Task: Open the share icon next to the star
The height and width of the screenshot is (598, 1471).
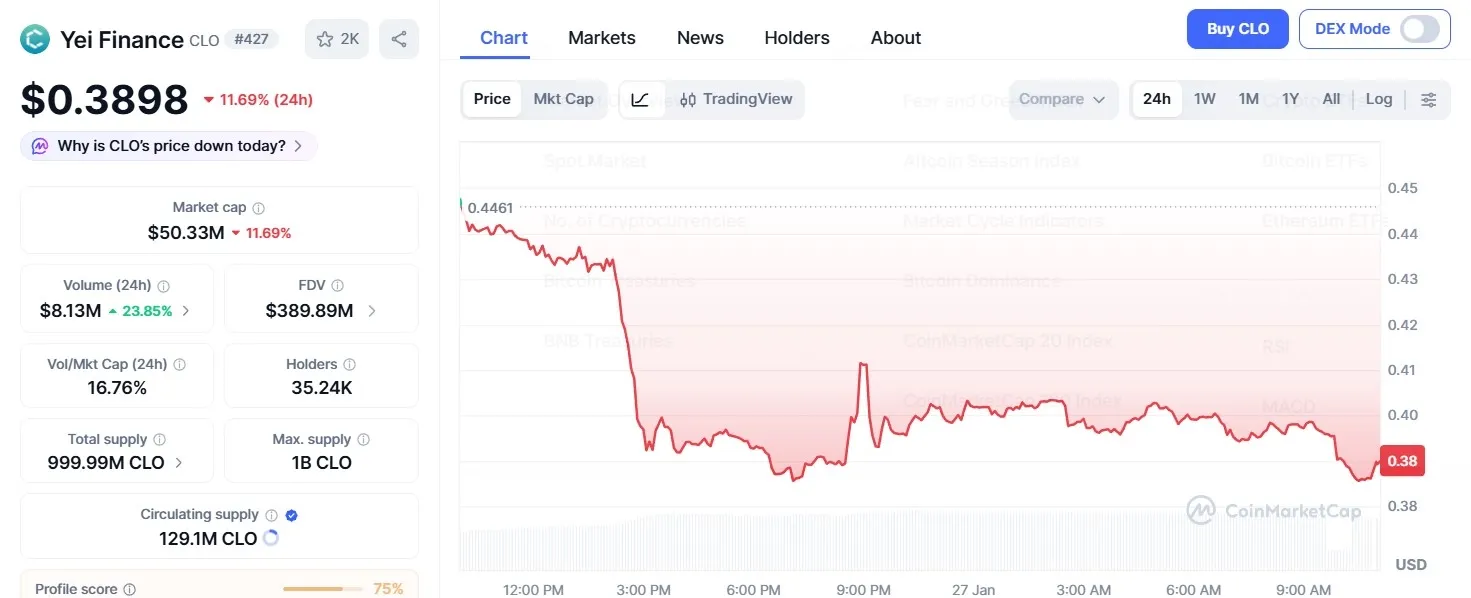Action: (x=398, y=40)
